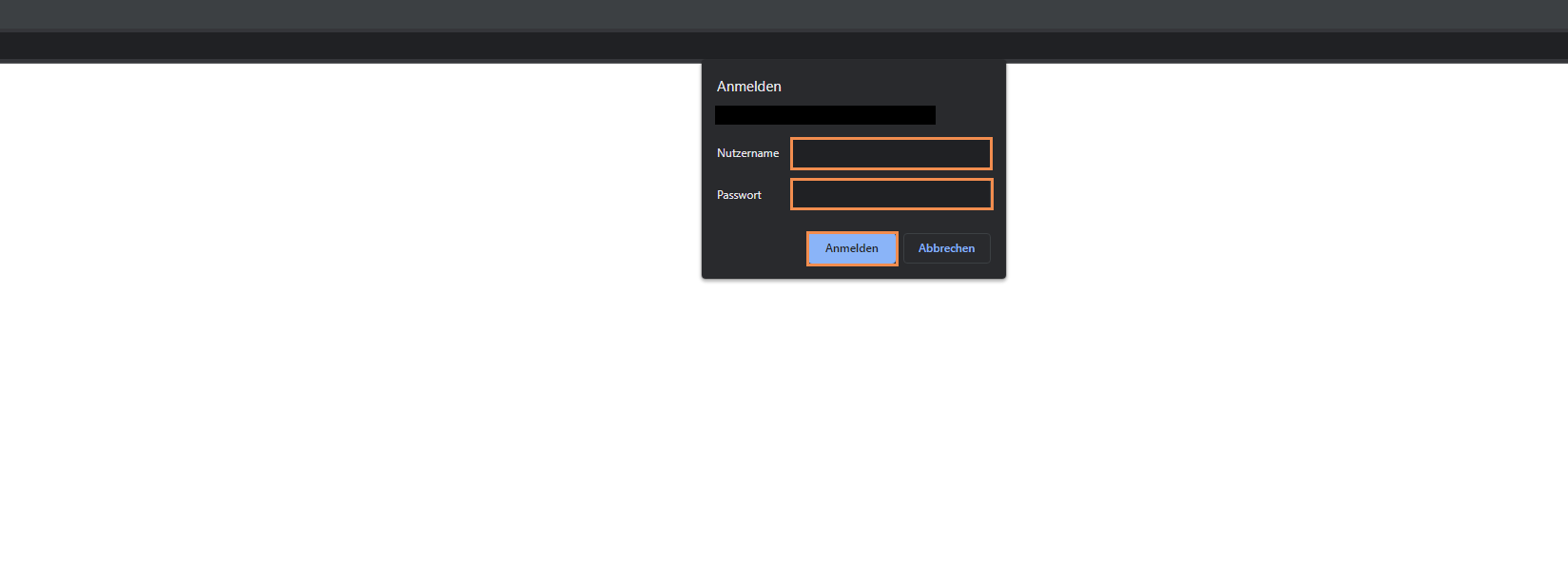Submit login with the blue Anmelden button

coord(852,248)
